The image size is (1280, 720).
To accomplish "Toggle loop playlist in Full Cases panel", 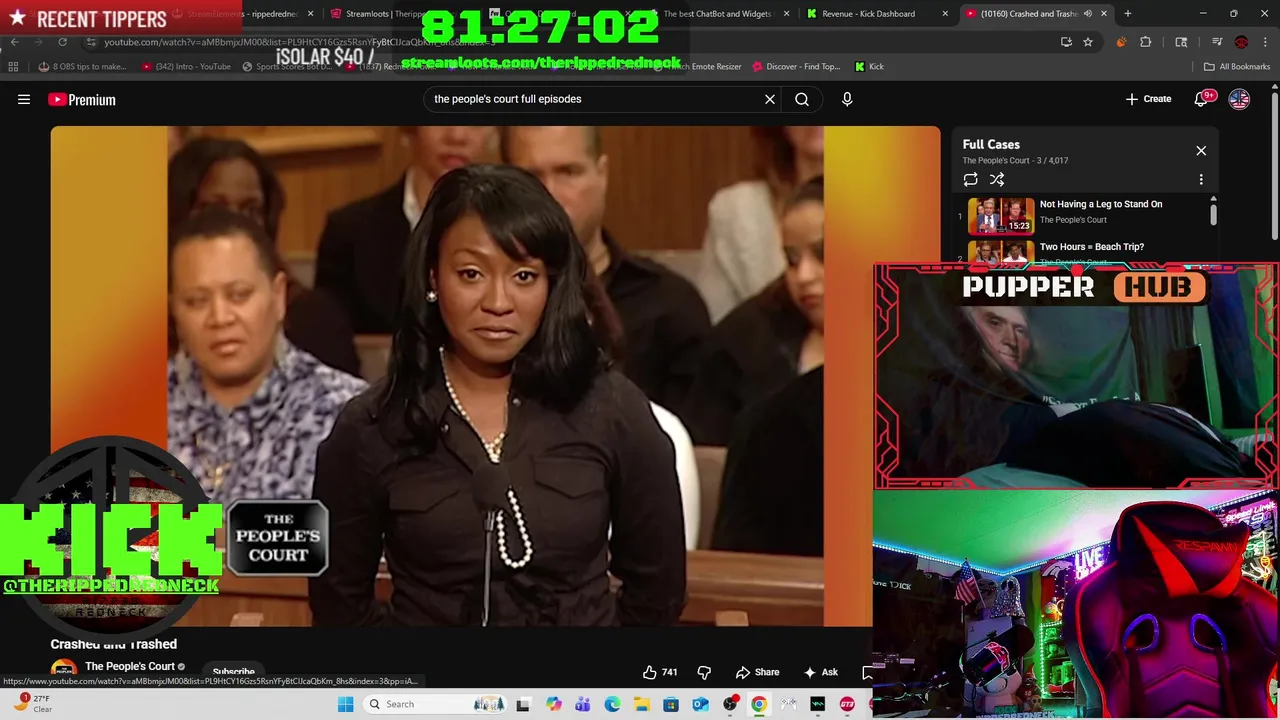I will pyautogui.click(x=970, y=180).
